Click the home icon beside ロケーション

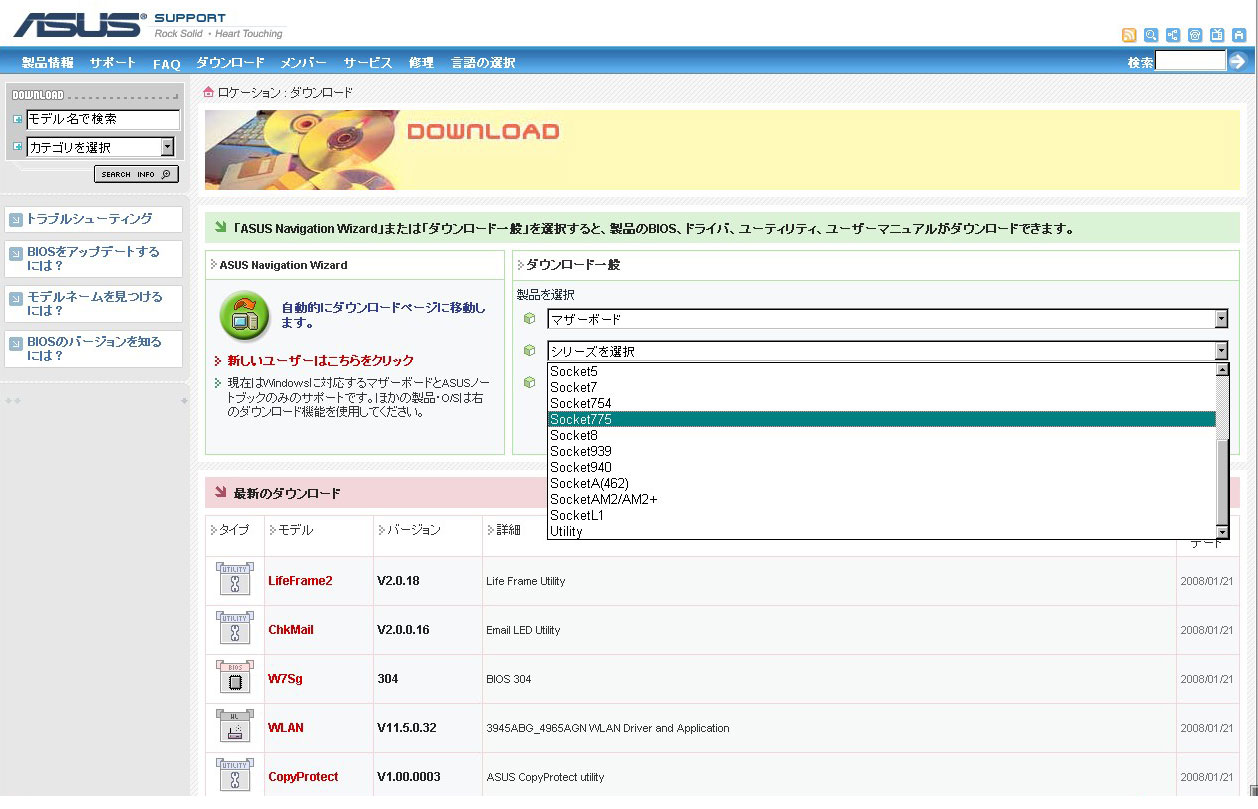pos(208,92)
